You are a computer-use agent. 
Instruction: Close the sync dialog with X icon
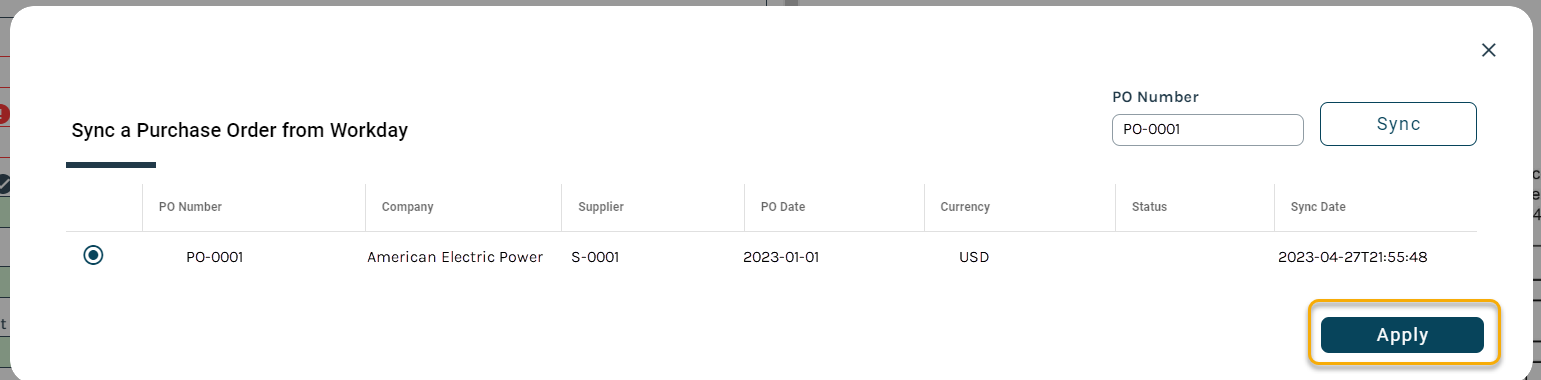1488,50
